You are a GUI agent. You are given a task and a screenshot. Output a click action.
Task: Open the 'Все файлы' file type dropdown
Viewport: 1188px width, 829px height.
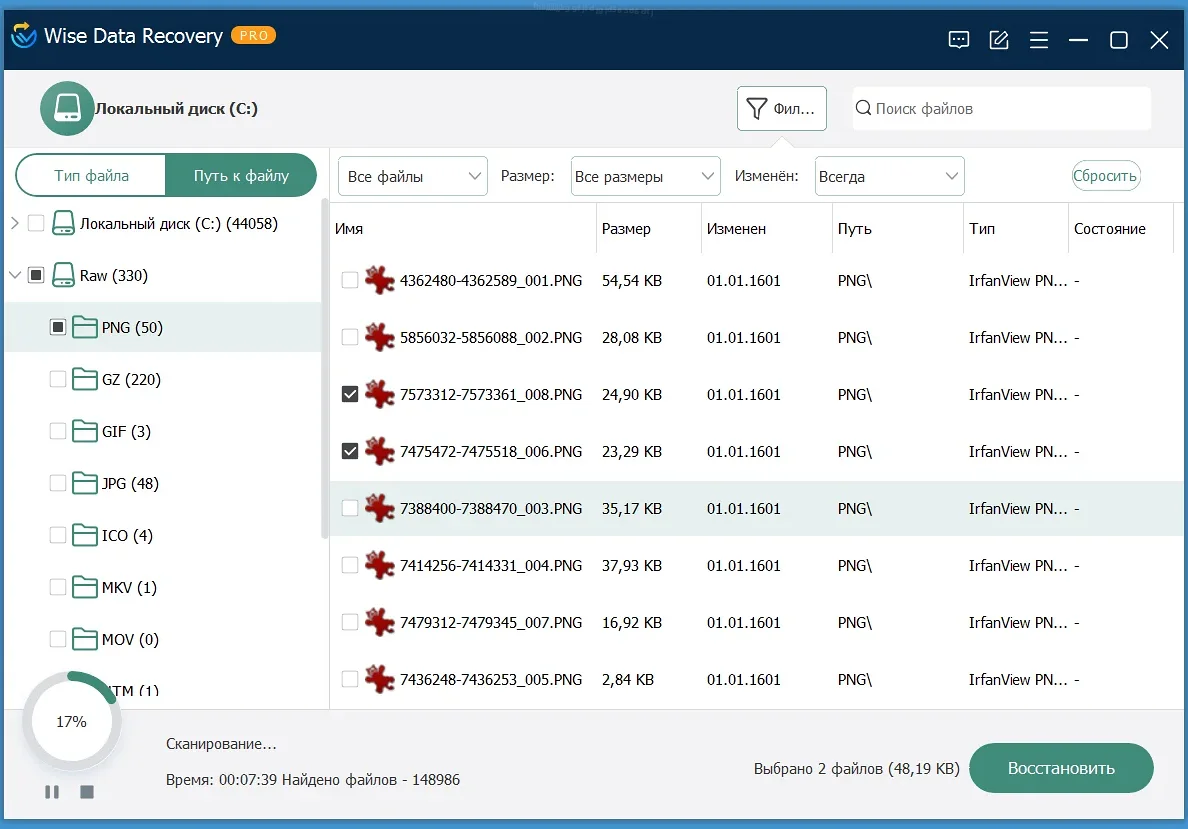[x=412, y=177]
